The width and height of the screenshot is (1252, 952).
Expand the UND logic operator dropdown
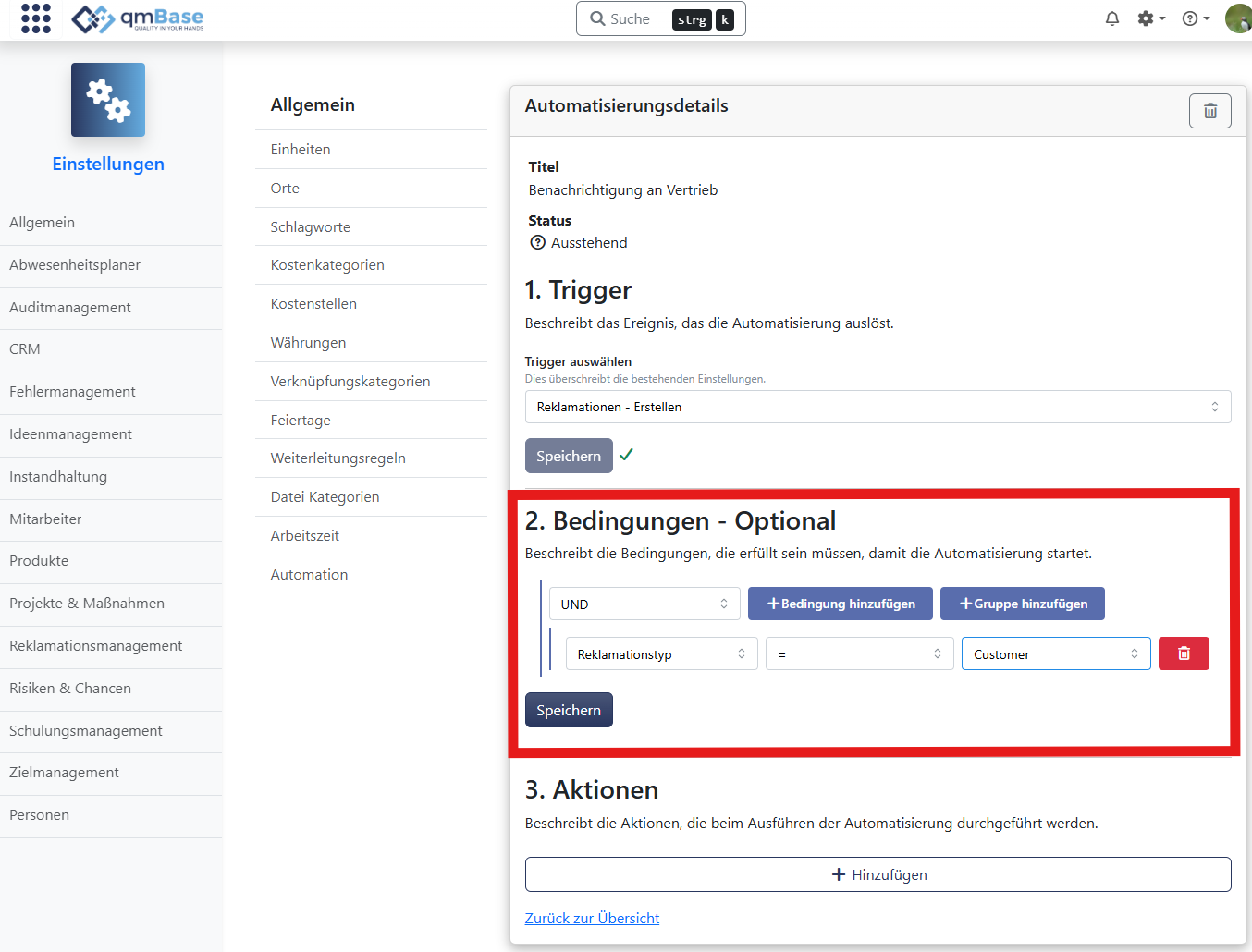click(644, 604)
